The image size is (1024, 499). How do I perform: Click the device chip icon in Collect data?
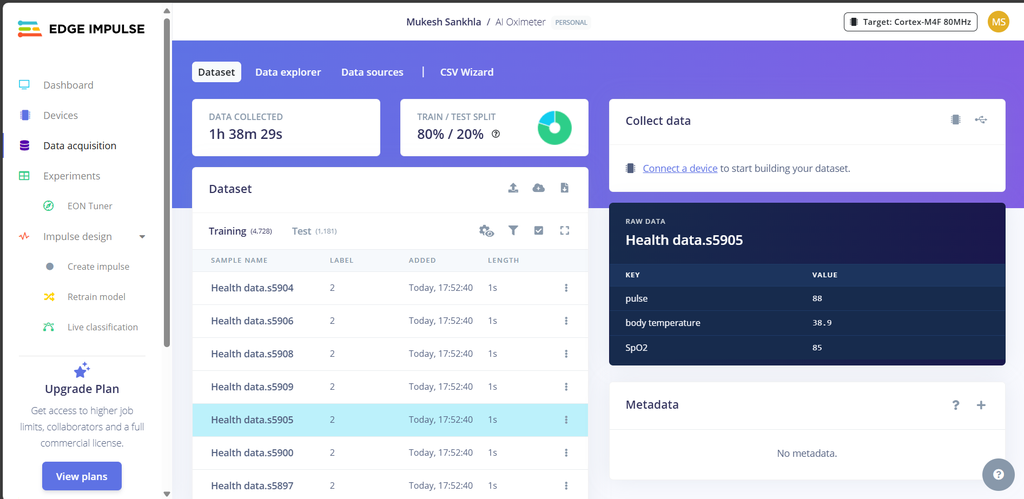[x=955, y=120]
